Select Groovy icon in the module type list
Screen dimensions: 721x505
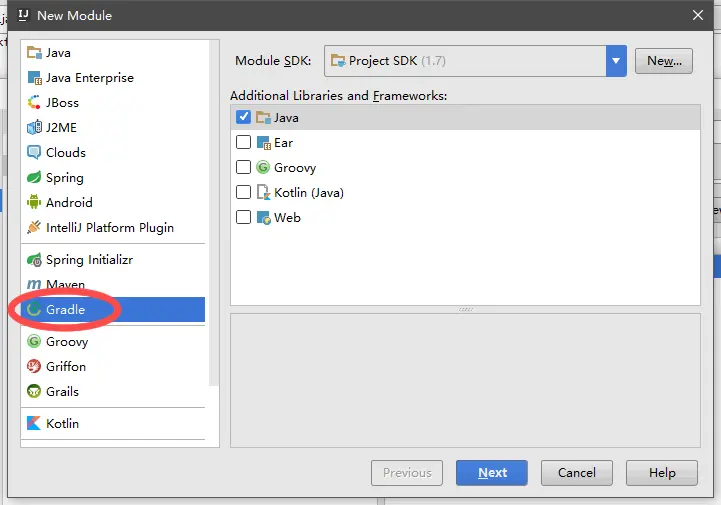(x=34, y=341)
